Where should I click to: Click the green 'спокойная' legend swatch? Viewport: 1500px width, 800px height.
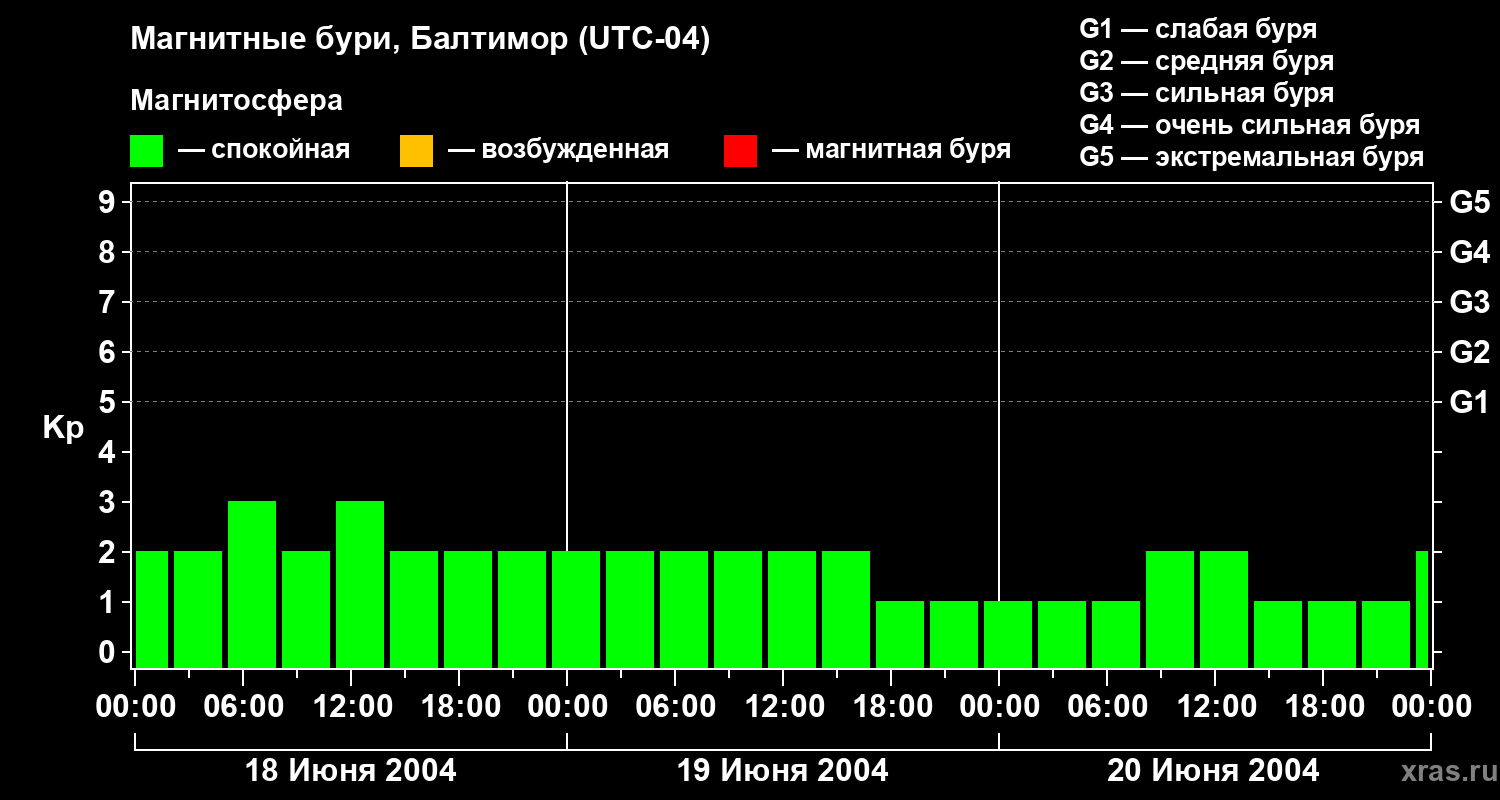146,150
